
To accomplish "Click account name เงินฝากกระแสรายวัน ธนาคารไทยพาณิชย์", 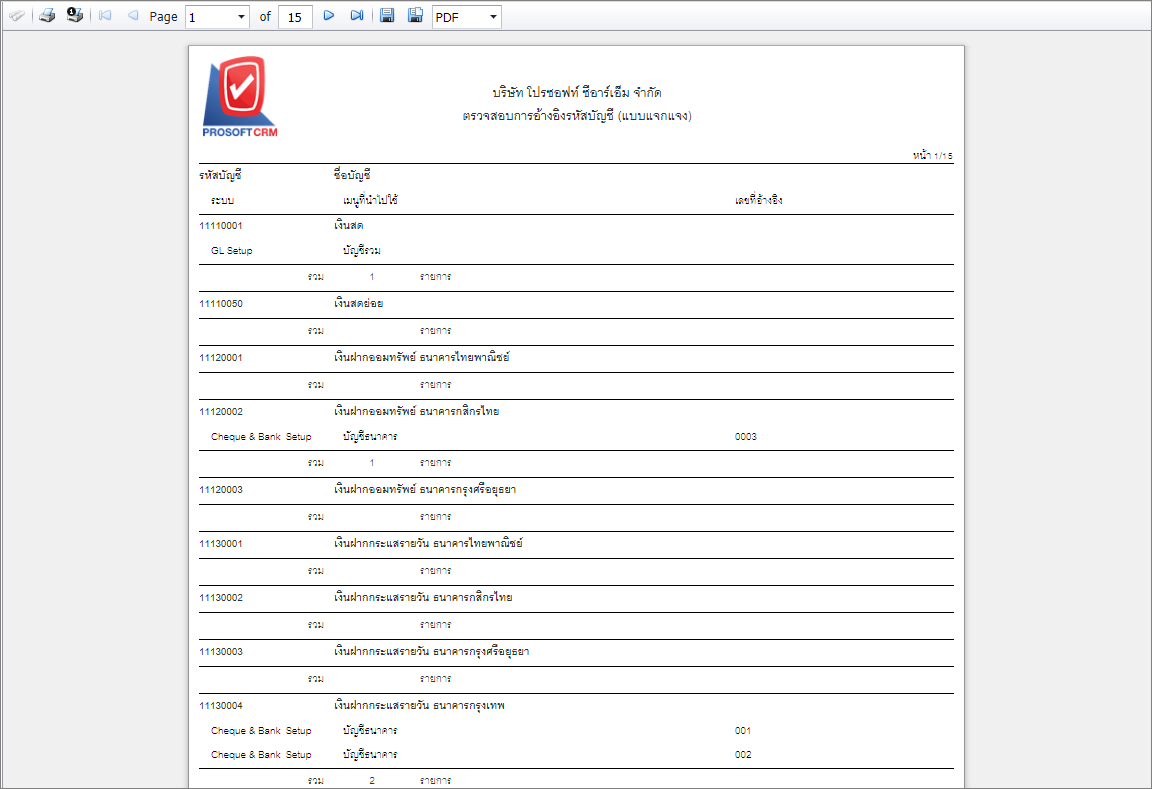I will (428, 543).
